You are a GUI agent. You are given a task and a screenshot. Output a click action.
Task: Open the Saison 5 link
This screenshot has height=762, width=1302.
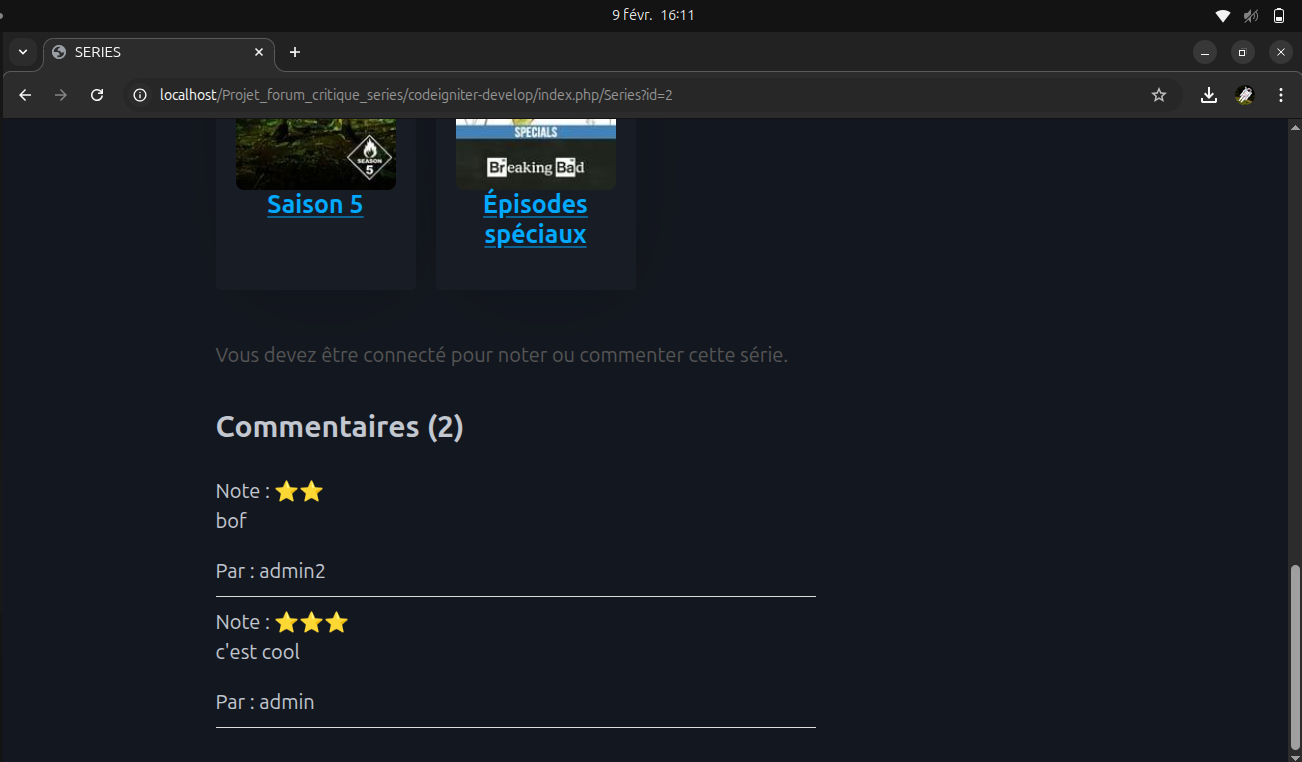(x=315, y=205)
